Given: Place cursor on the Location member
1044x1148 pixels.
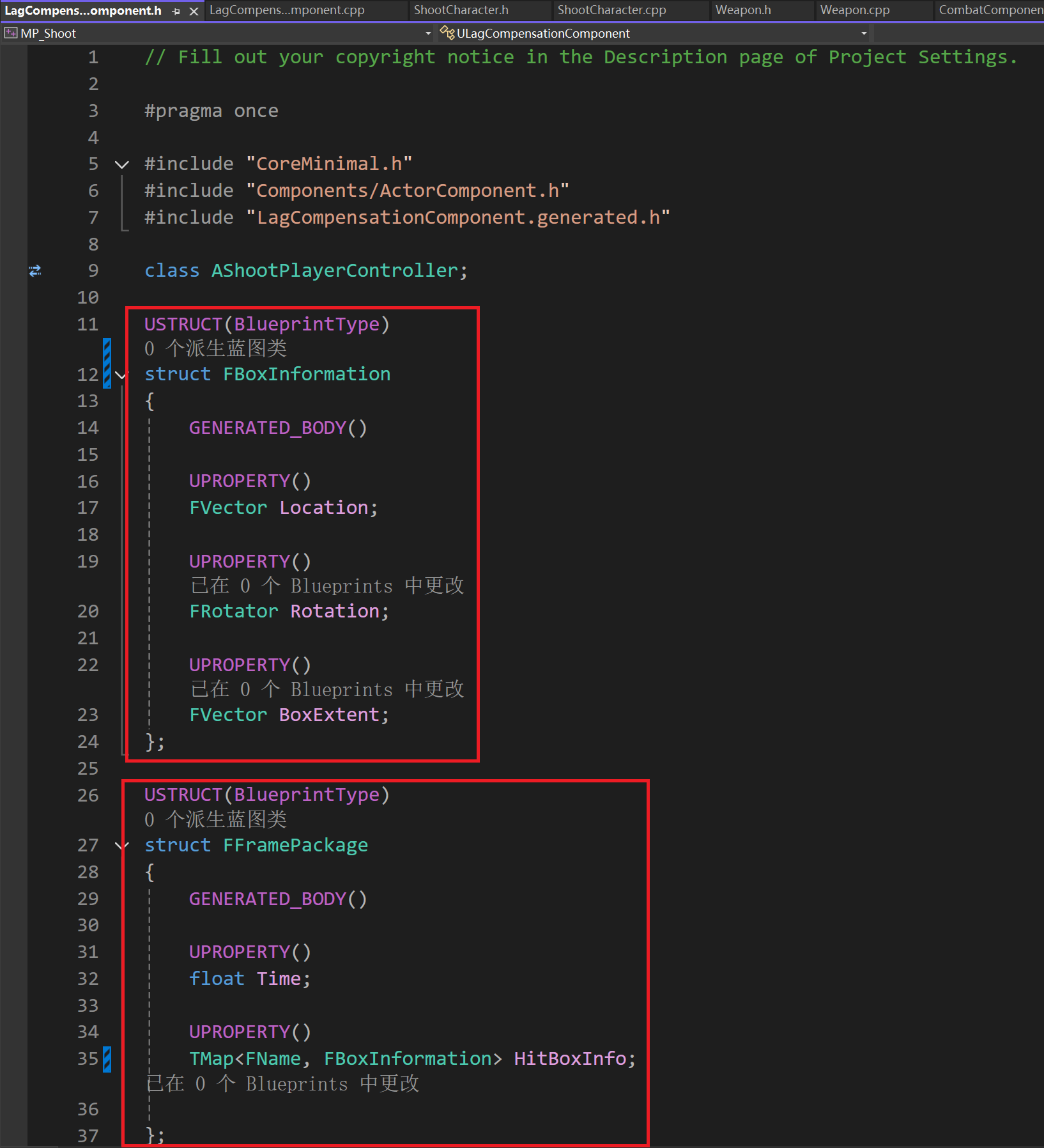Looking at the screenshot, I should coord(324,508).
